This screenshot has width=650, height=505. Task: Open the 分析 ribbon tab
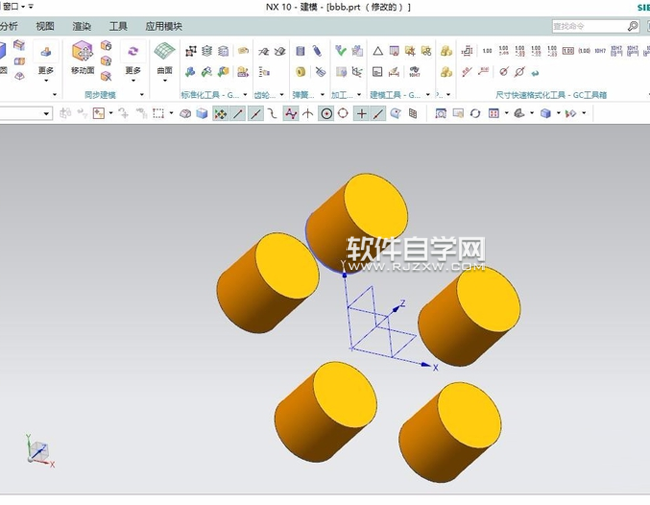click(x=8, y=26)
